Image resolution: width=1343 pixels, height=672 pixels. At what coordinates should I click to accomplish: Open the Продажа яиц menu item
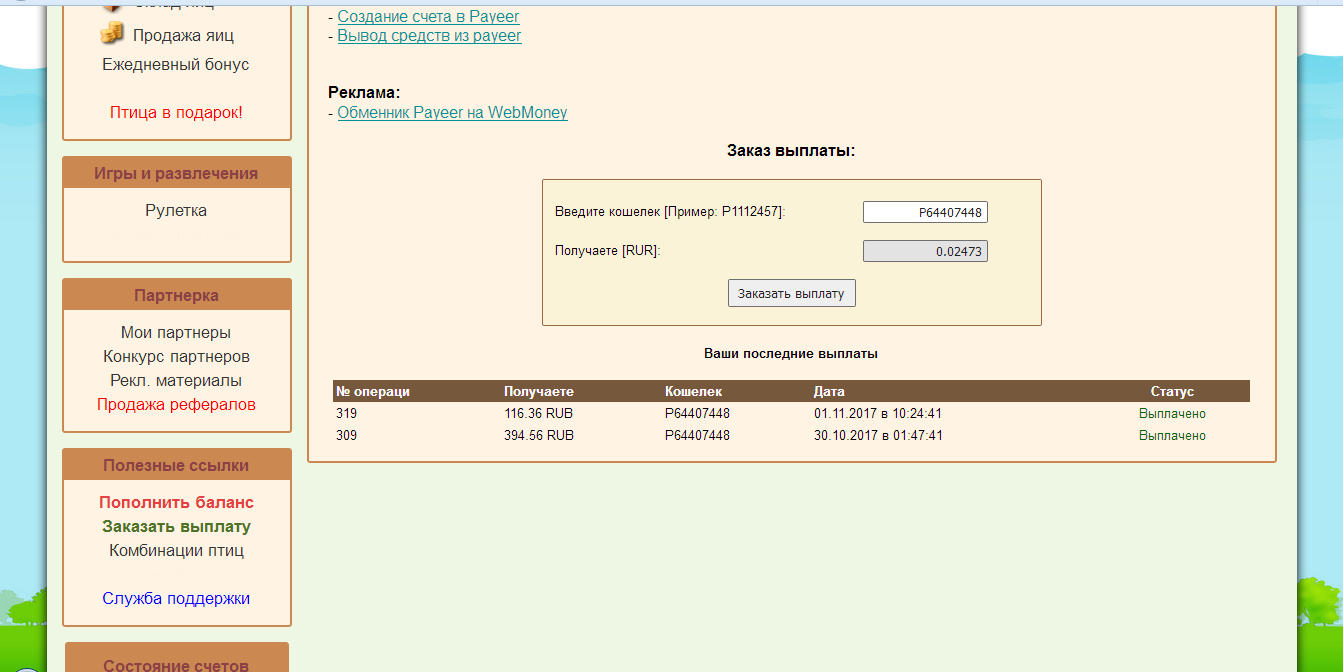point(183,35)
